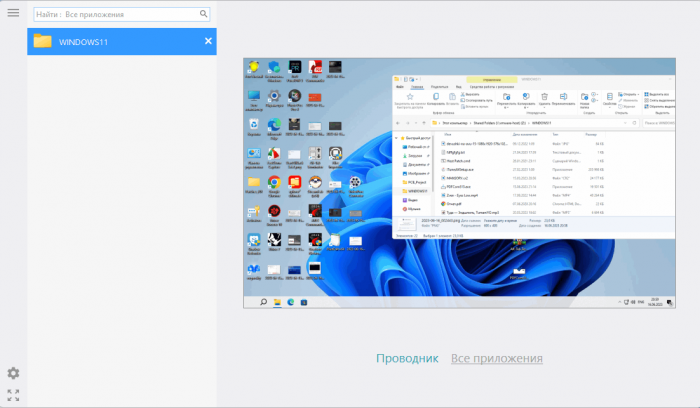Select the WINDOWS11 folder icon in the sidebar
Screen dimensions: 700x408
pyautogui.click(x=43, y=41)
